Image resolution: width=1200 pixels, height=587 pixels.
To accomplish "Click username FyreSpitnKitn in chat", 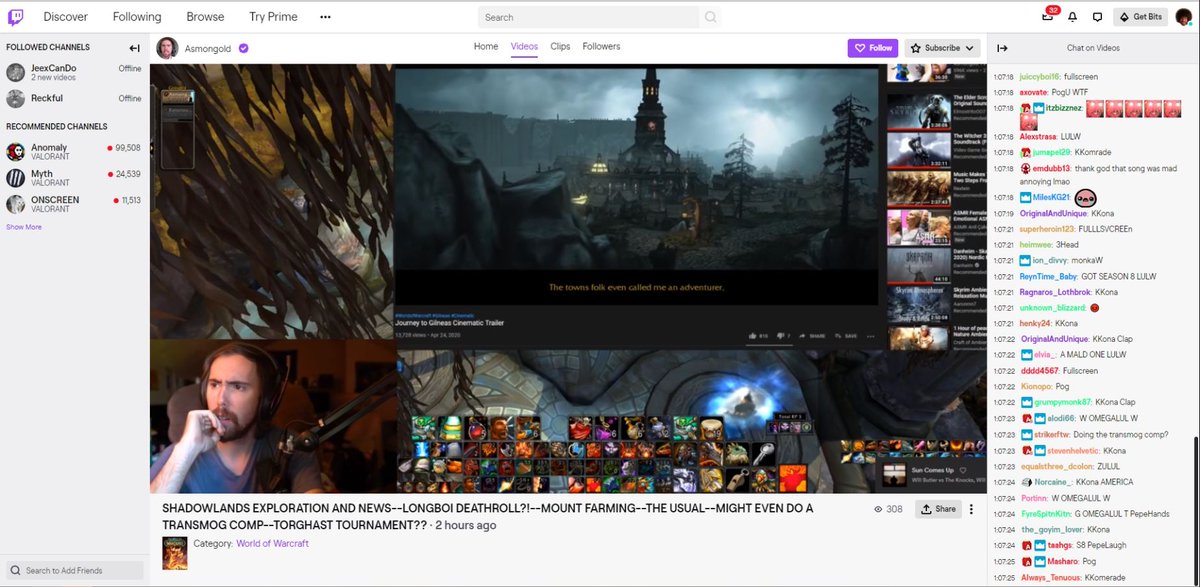I will (x=1045, y=513).
